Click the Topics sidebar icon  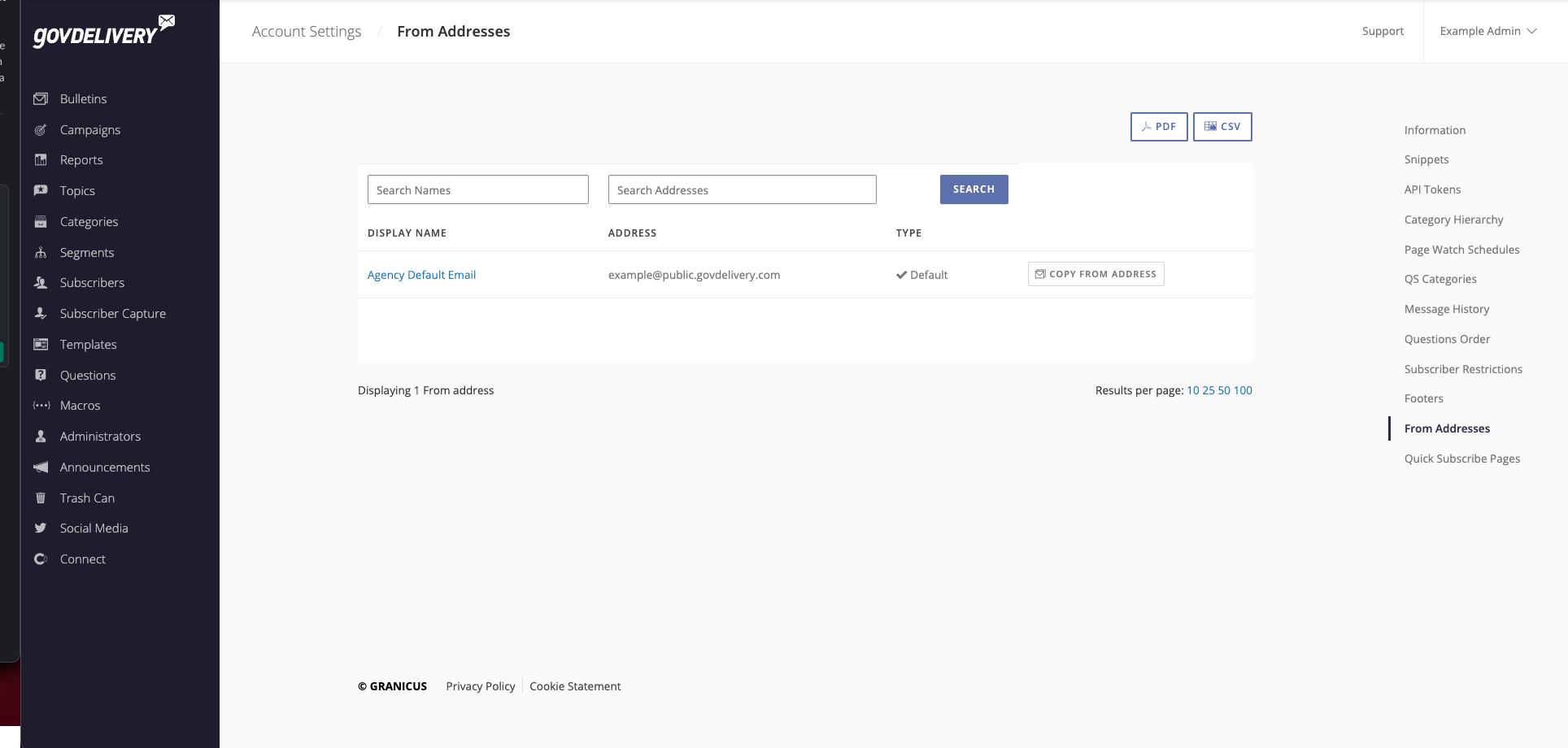[x=41, y=190]
